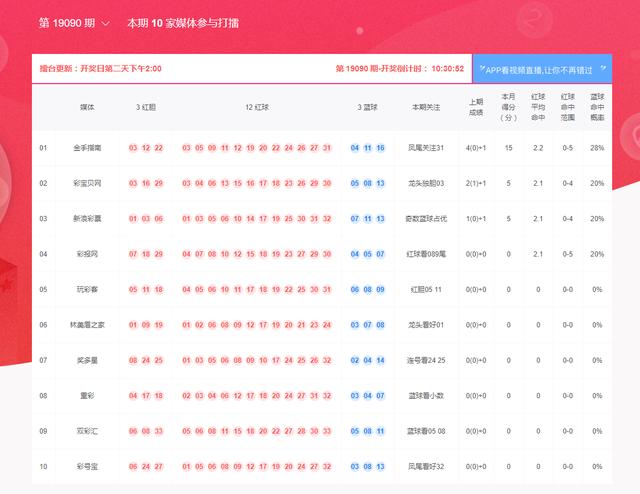
Task: Click the 本期 10 家媒体参与打擂 heading
Action: 183,23
